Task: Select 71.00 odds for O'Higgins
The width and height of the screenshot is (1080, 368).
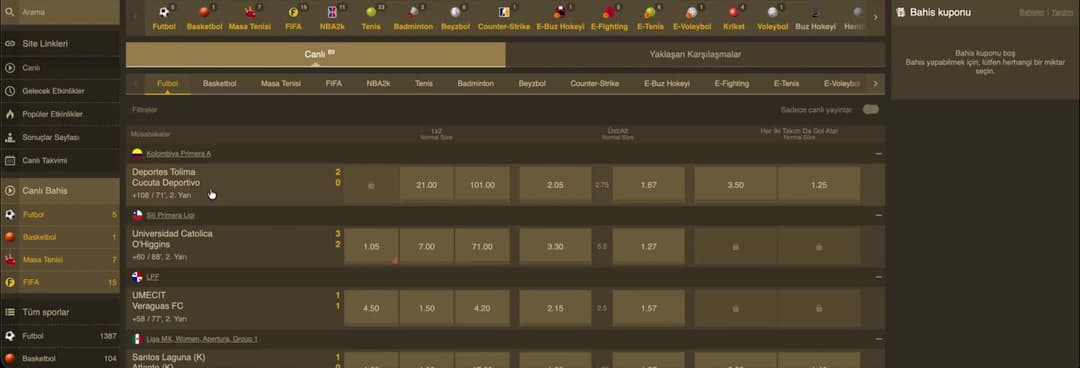Action: pos(482,247)
